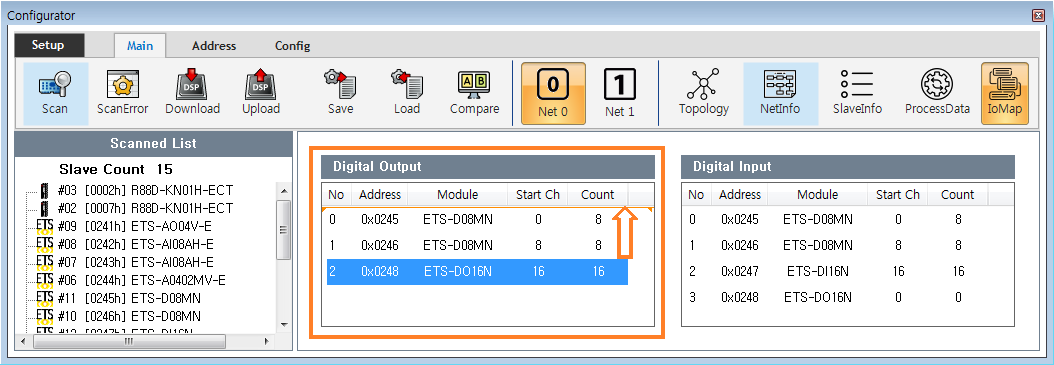Click the Load configuration icon

(407, 93)
